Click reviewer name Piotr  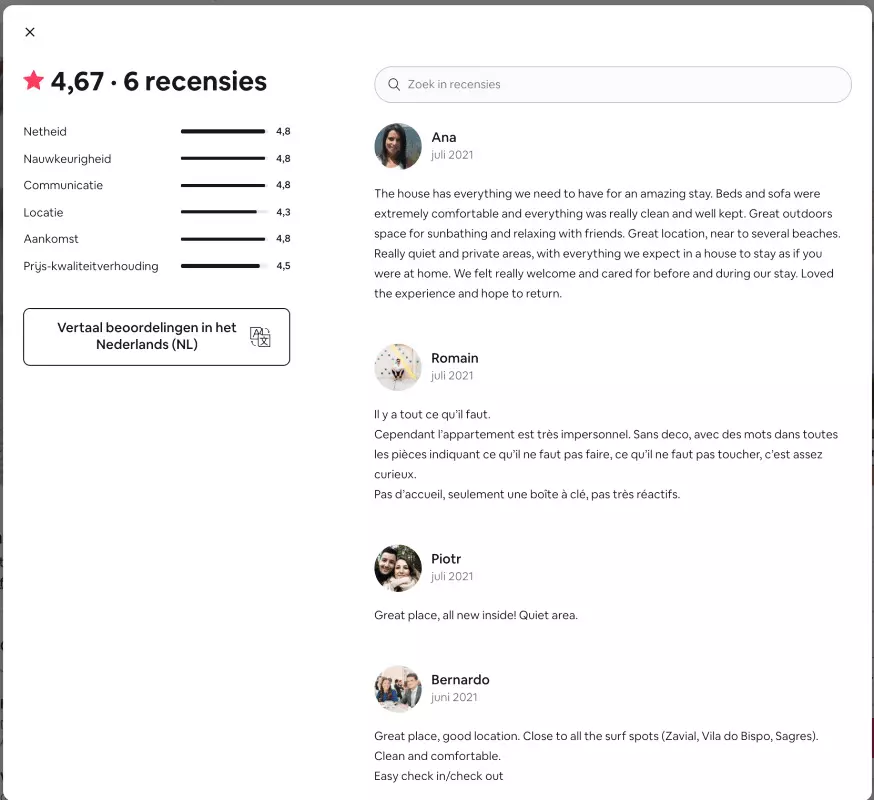[446, 559]
